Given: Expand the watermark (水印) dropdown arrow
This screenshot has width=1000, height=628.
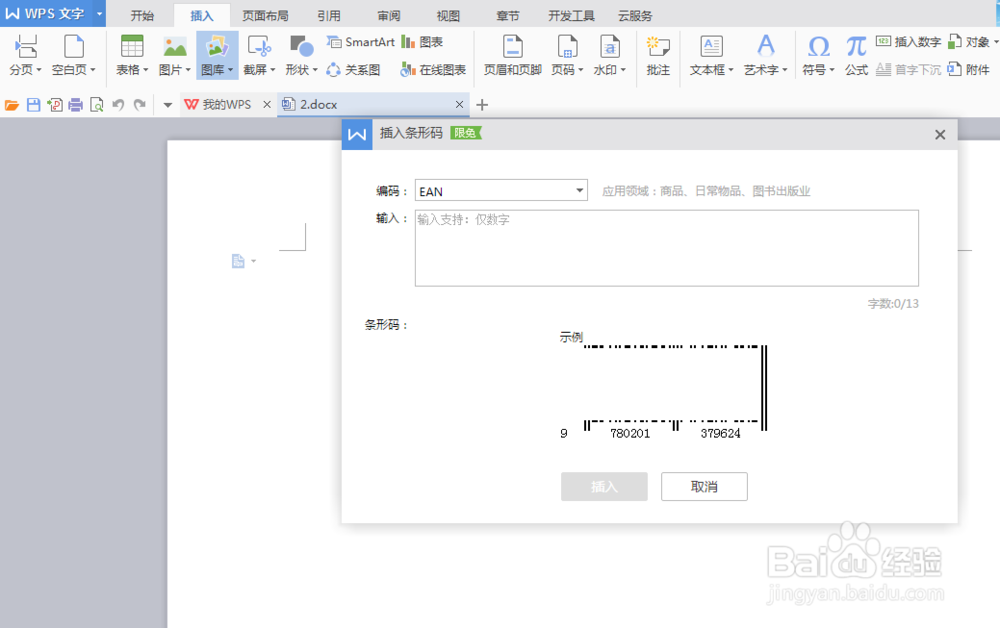Looking at the screenshot, I should pos(623,69).
